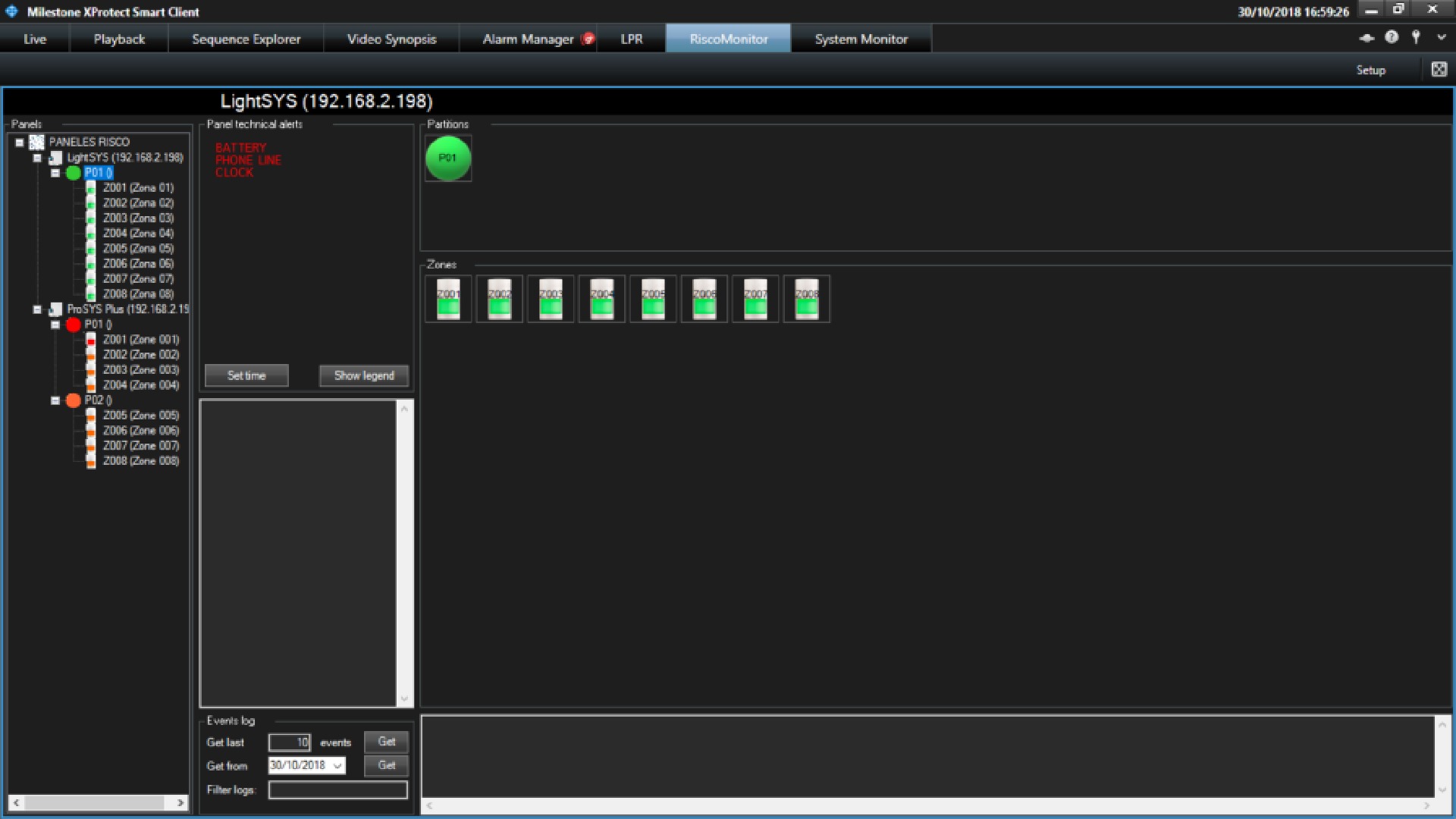Image resolution: width=1456 pixels, height=819 pixels.
Task: Click up arrow of events log scrollbar
Action: pos(1442,724)
